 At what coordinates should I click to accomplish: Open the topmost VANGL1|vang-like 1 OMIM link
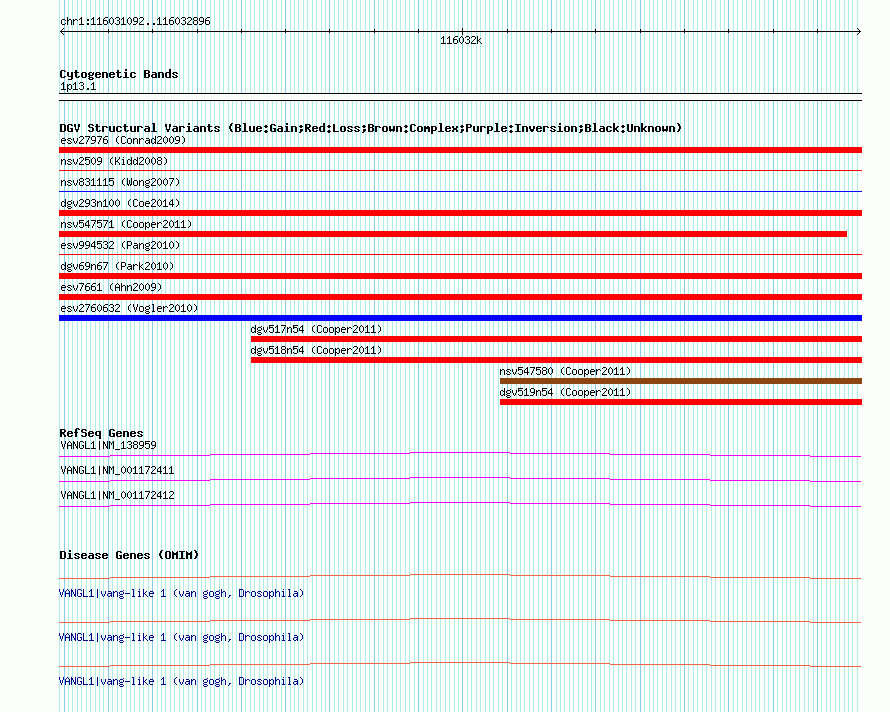pyautogui.click(x=181, y=593)
